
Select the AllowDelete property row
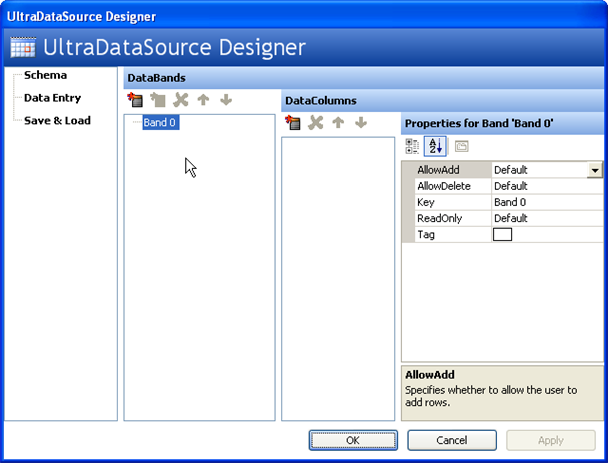[x=453, y=186]
